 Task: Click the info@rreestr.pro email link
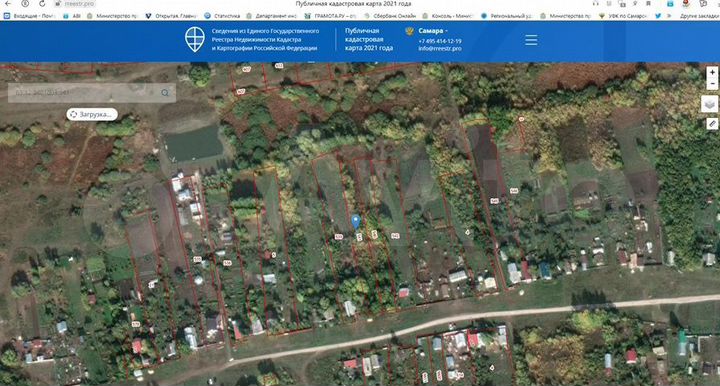click(440, 48)
